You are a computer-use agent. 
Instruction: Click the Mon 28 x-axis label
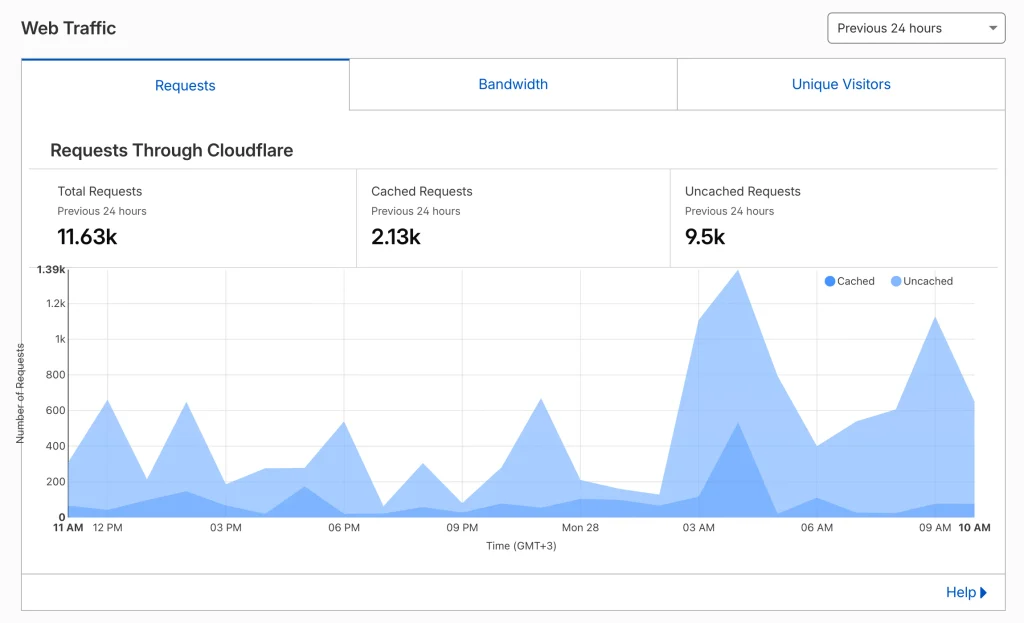click(x=581, y=528)
